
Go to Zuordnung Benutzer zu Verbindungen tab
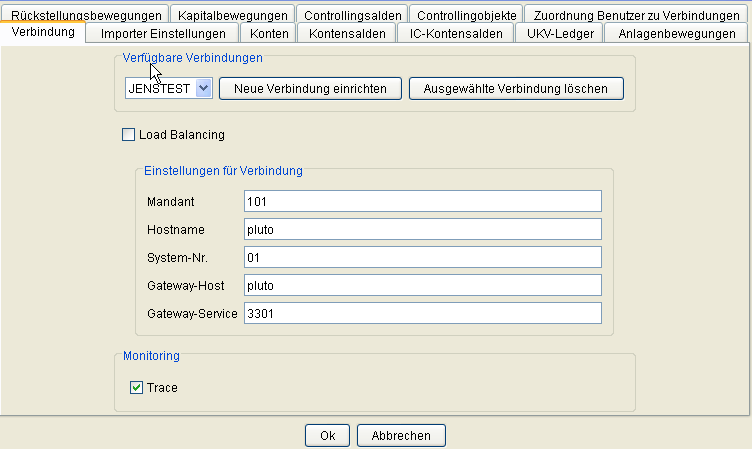point(636,14)
